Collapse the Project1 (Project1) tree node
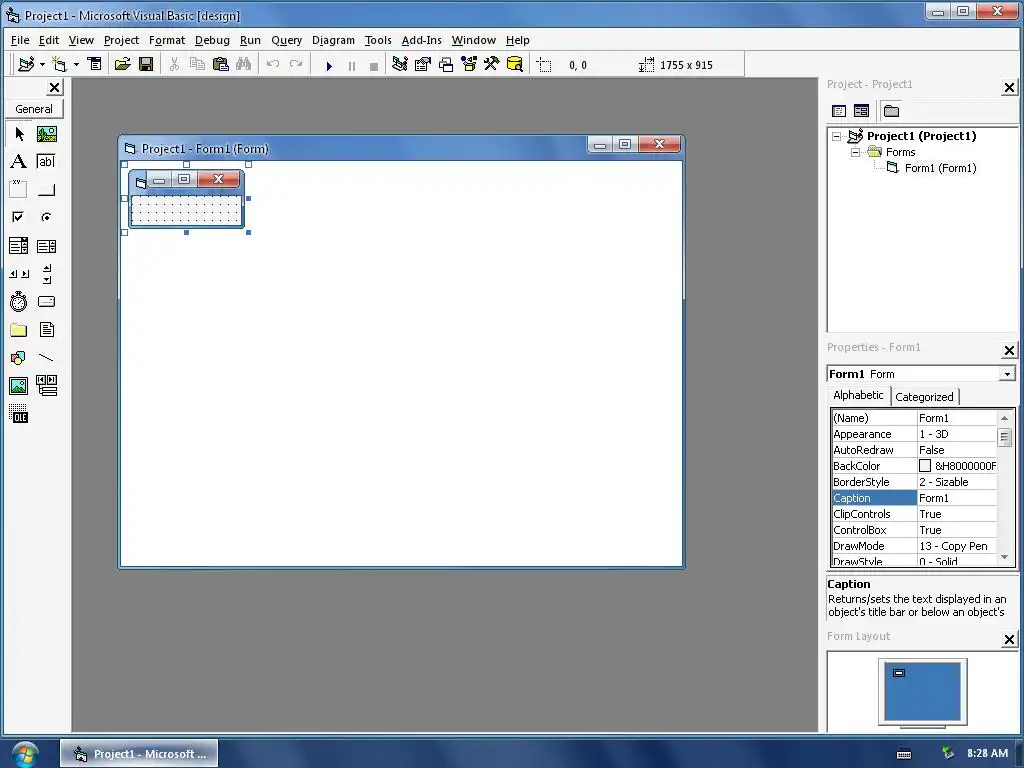This screenshot has width=1024, height=768. tap(837, 136)
